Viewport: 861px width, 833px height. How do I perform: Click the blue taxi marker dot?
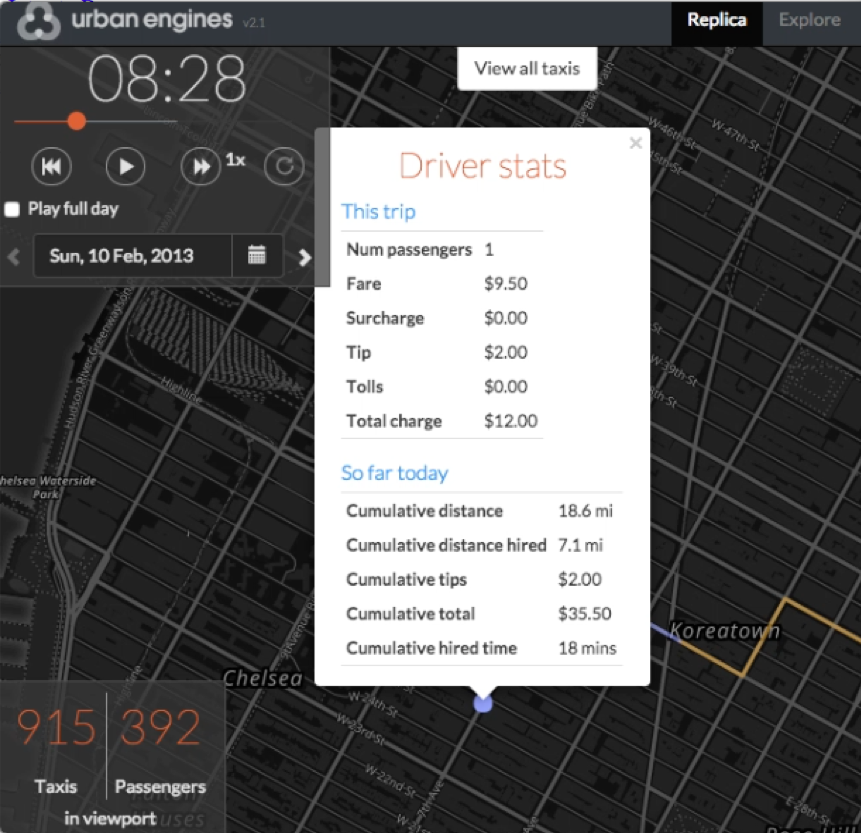pyautogui.click(x=483, y=704)
